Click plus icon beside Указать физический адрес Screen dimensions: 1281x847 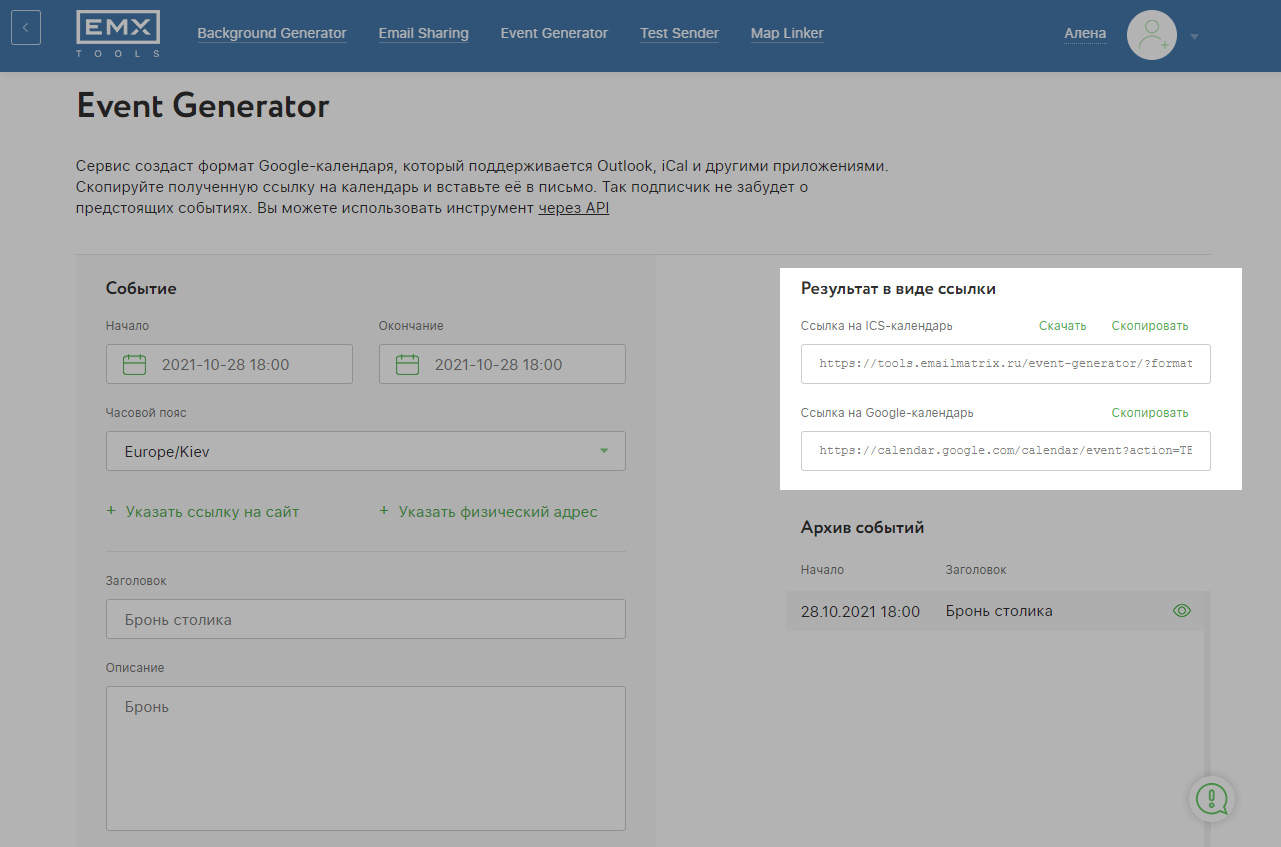pos(384,511)
